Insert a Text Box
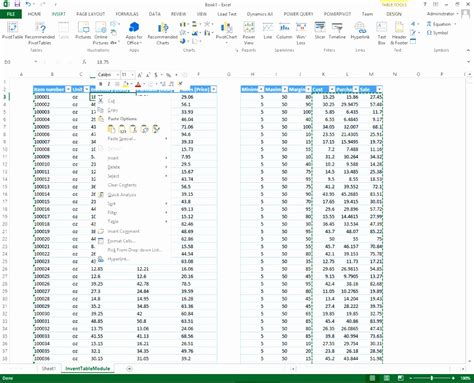Viewport: 474px width, 383px height. (382, 33)
